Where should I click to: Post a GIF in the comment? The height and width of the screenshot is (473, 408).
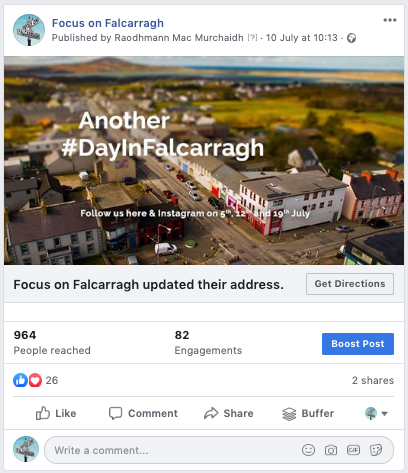tap(353, 450)
